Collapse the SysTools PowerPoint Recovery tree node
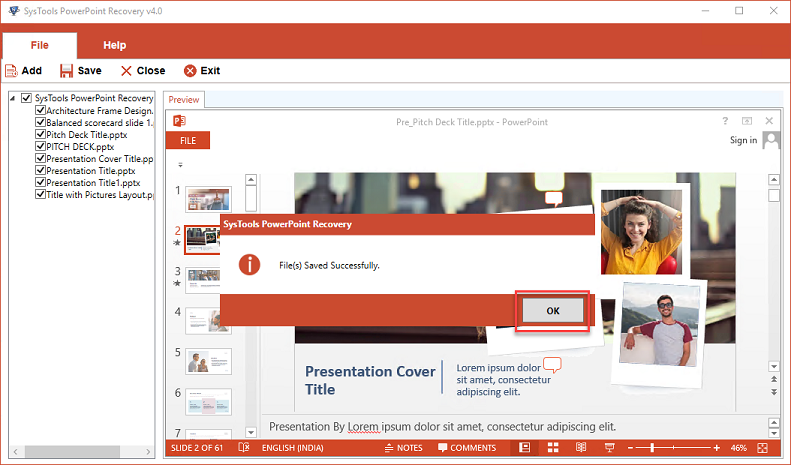Screen dimensions: 791x465 13,98
